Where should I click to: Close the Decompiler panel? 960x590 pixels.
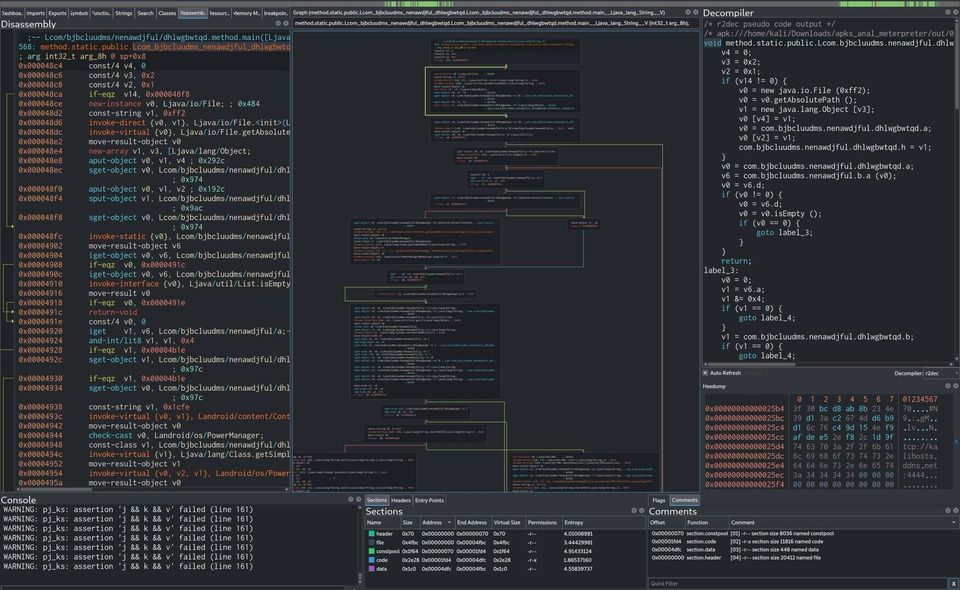click(956, 12)
